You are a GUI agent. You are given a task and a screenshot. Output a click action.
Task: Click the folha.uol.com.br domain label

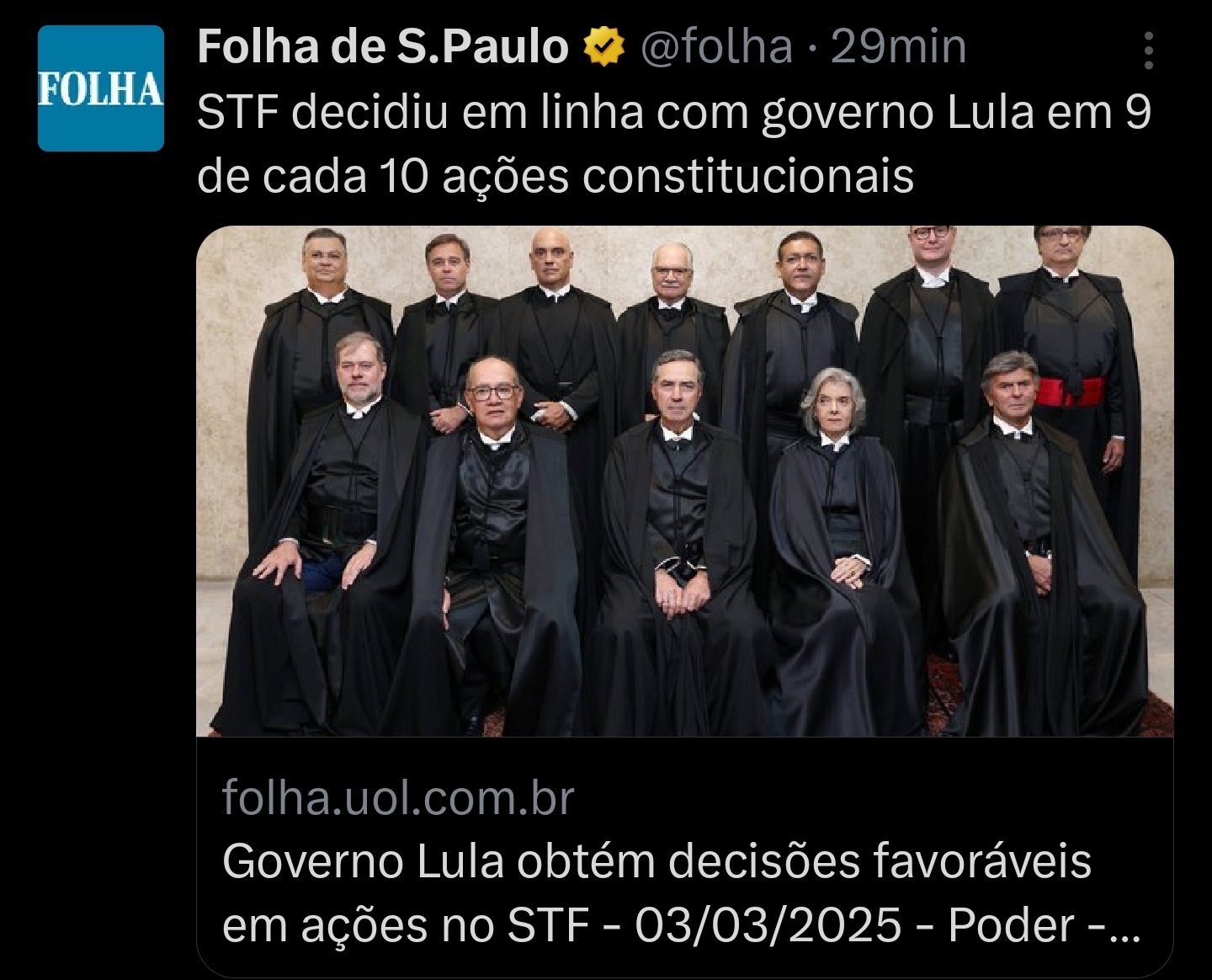(398, 797)
